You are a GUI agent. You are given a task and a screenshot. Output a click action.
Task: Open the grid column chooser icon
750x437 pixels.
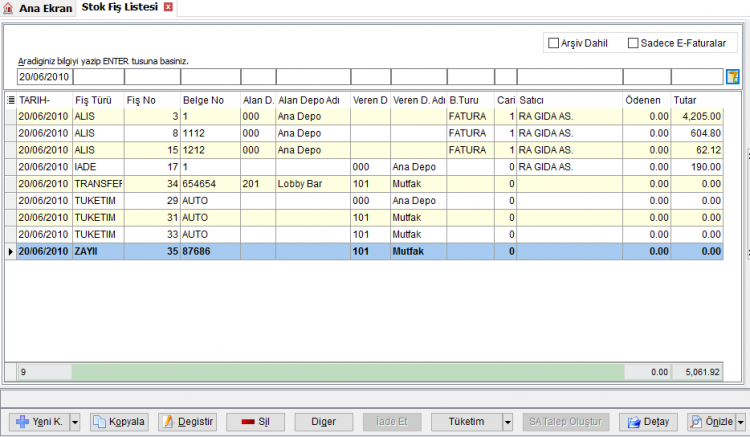(x=11, y=100)
